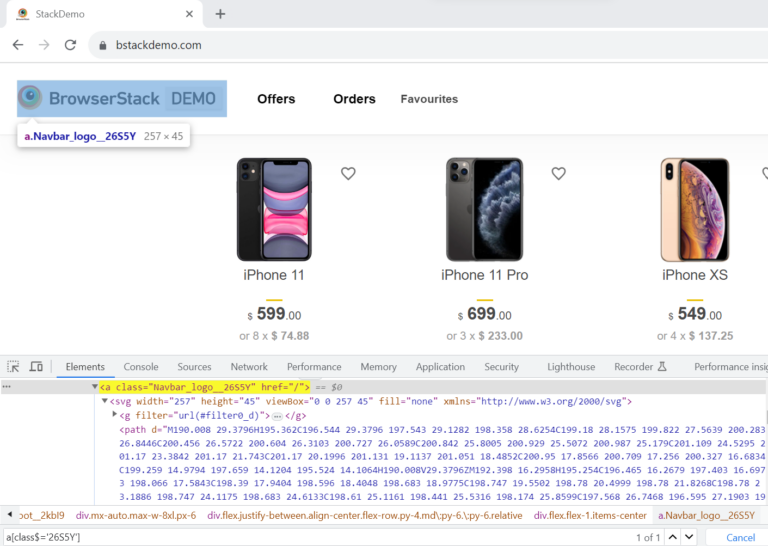Cancel the DevTools element search
Image resolution: width=768 pixels, height=546 pixels.
tap(741, 537)
